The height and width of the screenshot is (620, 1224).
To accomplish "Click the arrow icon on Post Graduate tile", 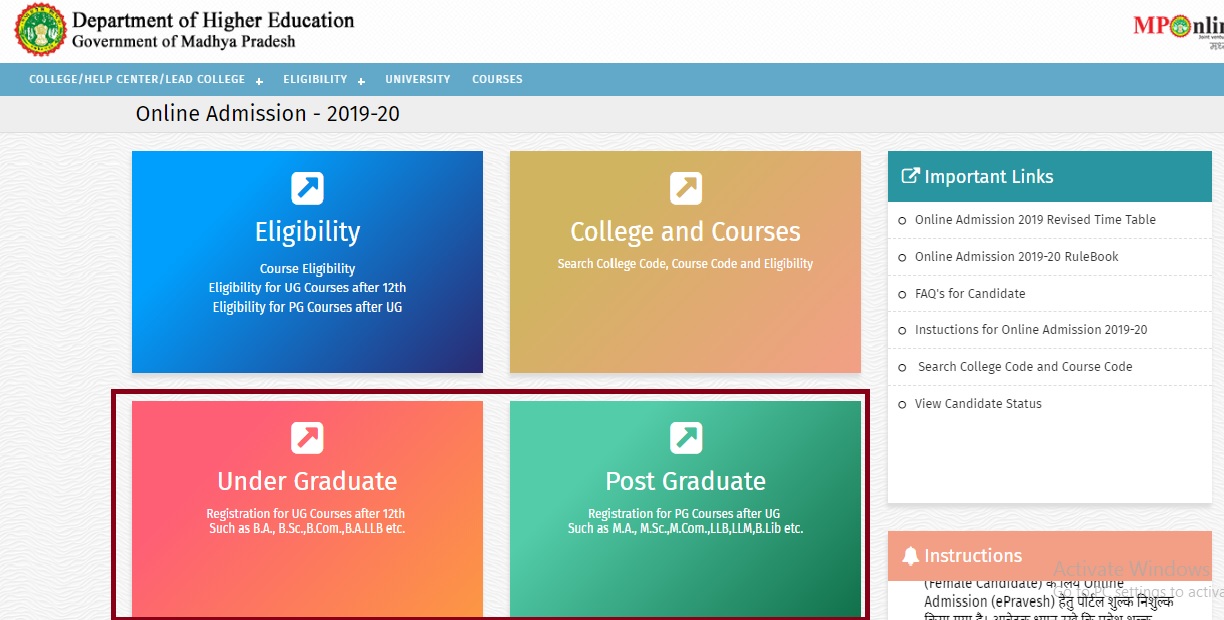I will click(x=685, y=438).
